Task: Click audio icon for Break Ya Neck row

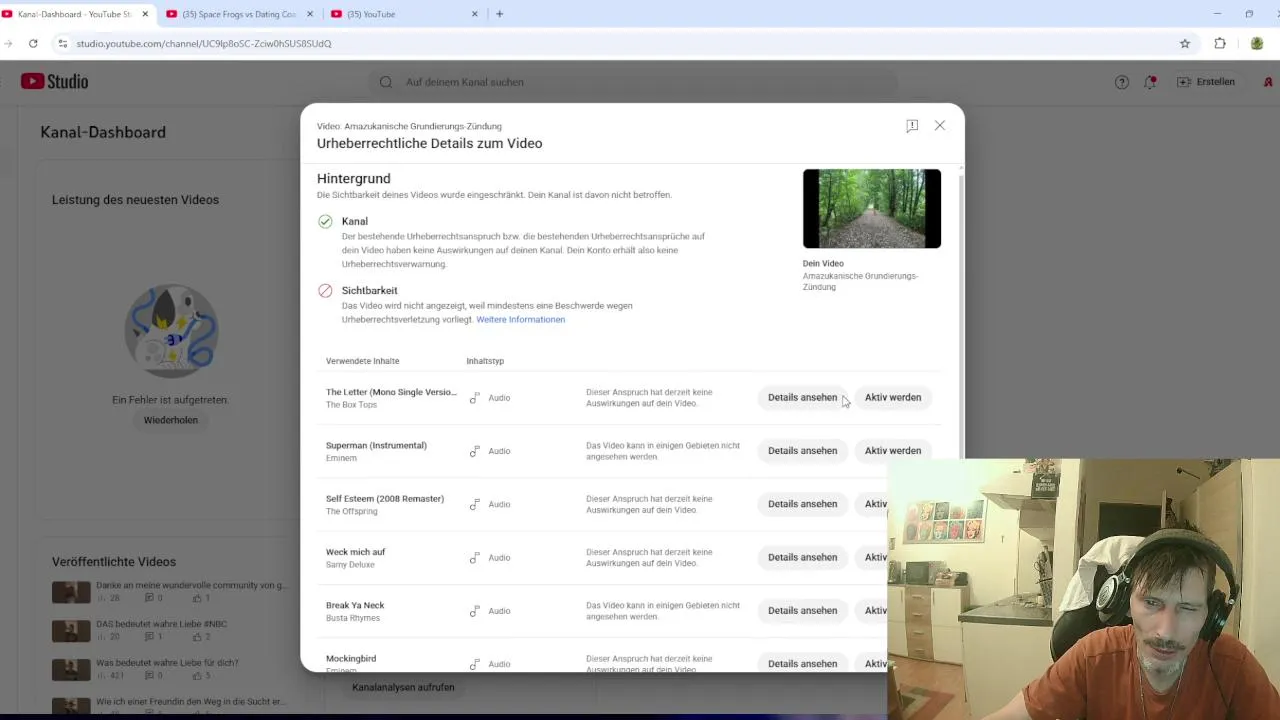Action: click(475, 611)
